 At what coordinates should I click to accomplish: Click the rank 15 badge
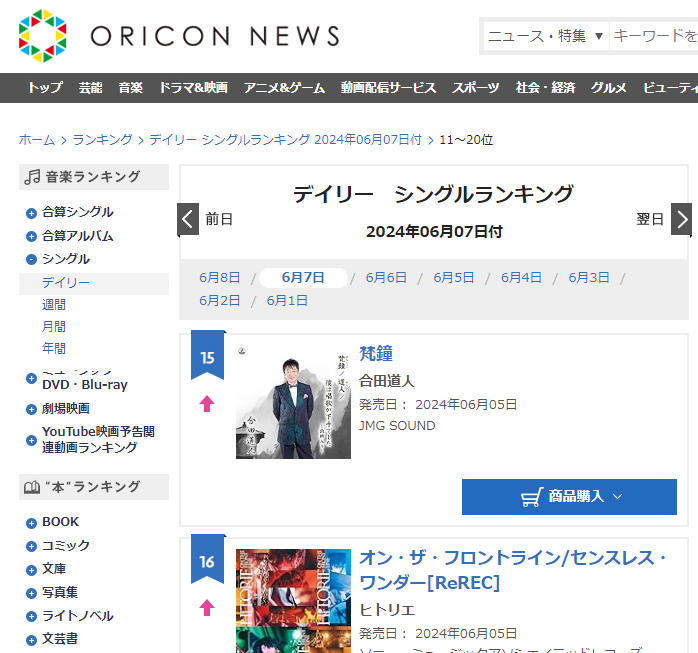coord(207,355)
